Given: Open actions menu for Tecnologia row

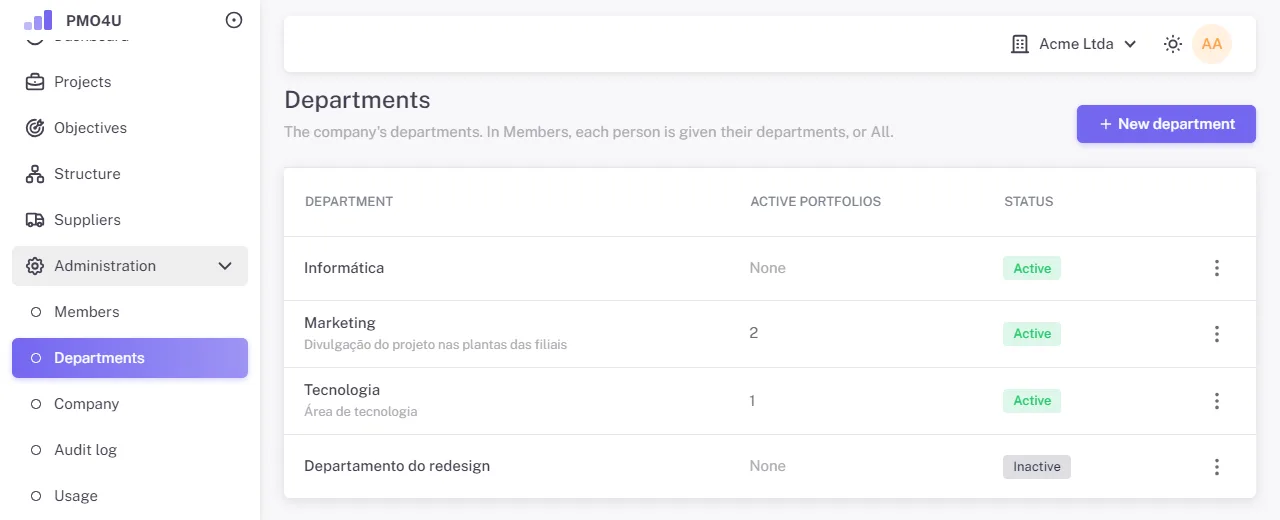Looking at the screenshot, I should coord(1217,401).
